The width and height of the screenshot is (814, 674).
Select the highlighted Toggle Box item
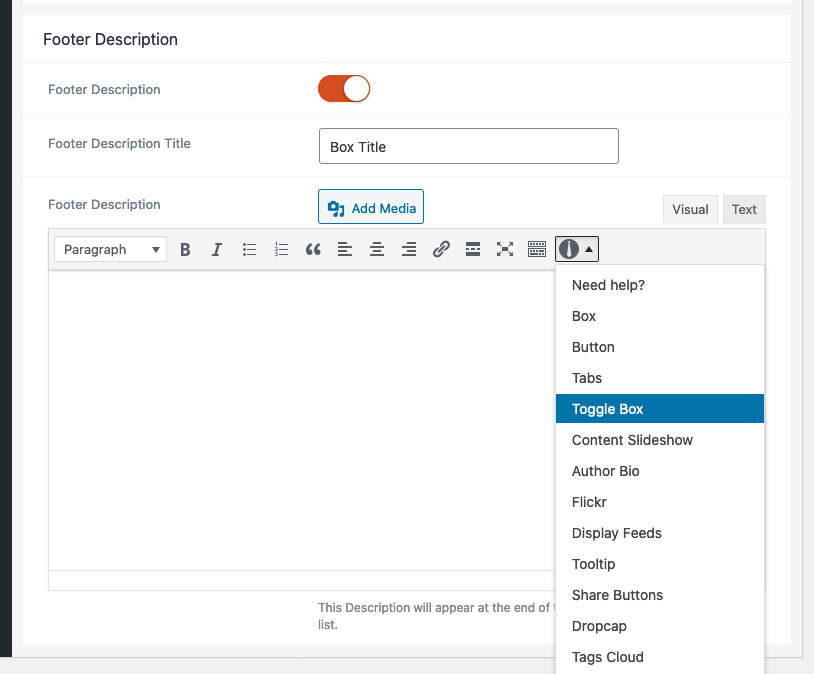pos(660,409)
